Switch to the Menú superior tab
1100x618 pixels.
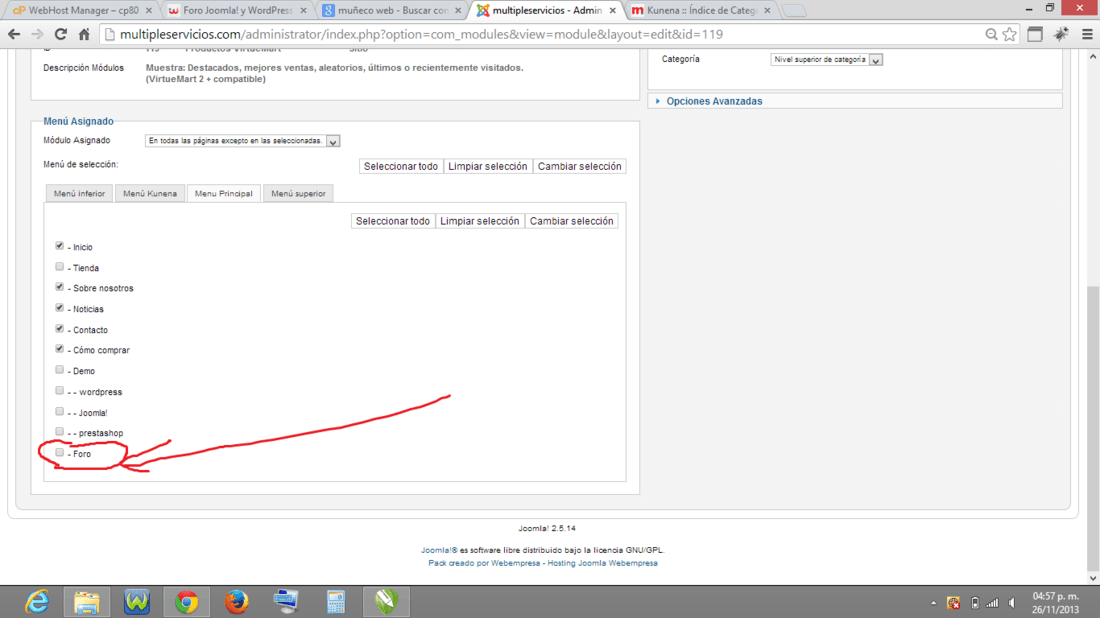(298, 194)
